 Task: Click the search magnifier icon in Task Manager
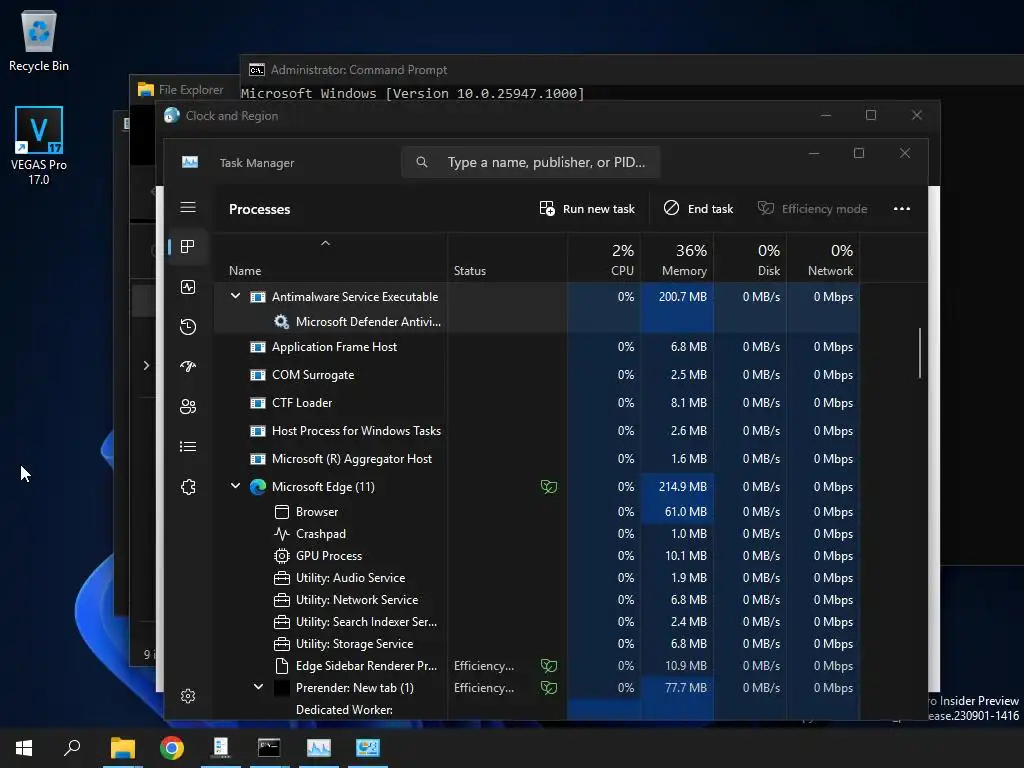click(422, 162)
